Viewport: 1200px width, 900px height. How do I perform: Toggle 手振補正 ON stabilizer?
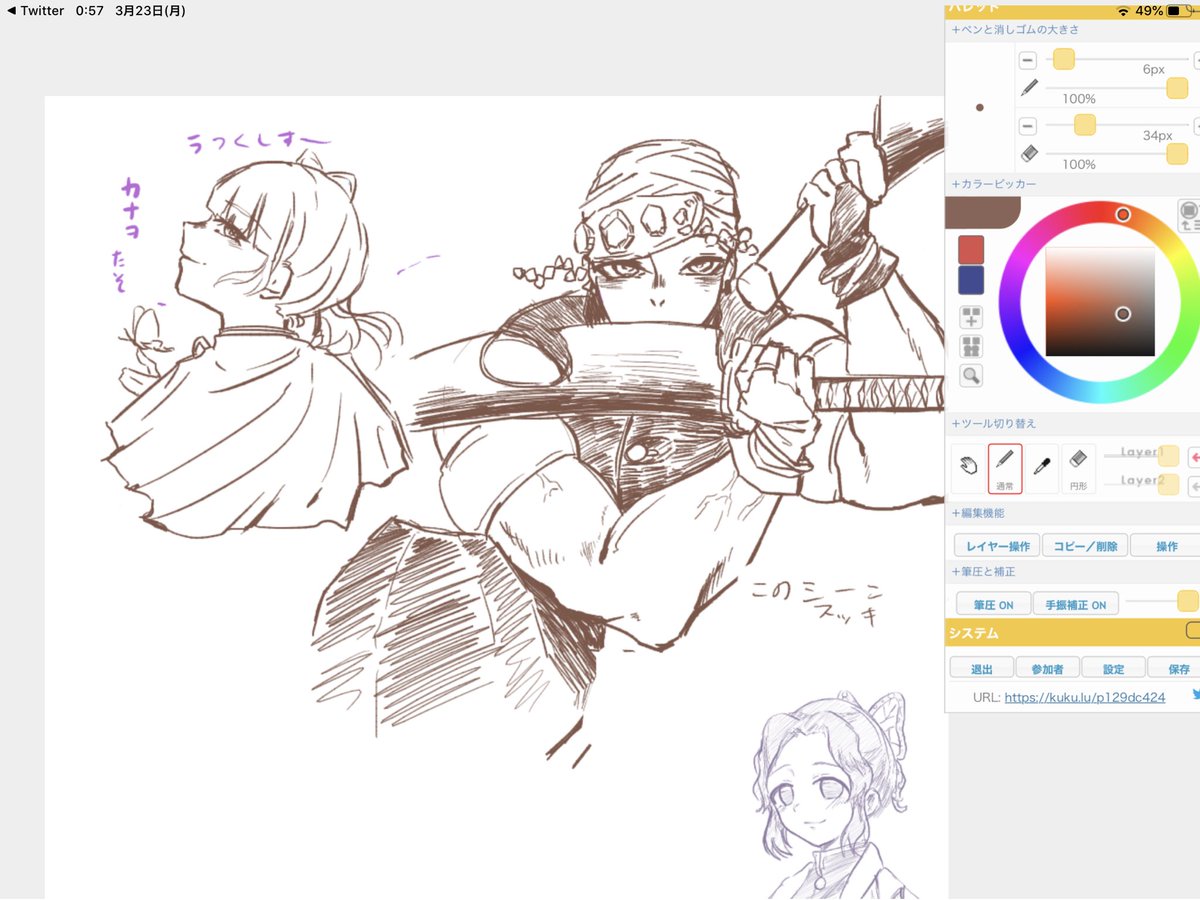1075,605
